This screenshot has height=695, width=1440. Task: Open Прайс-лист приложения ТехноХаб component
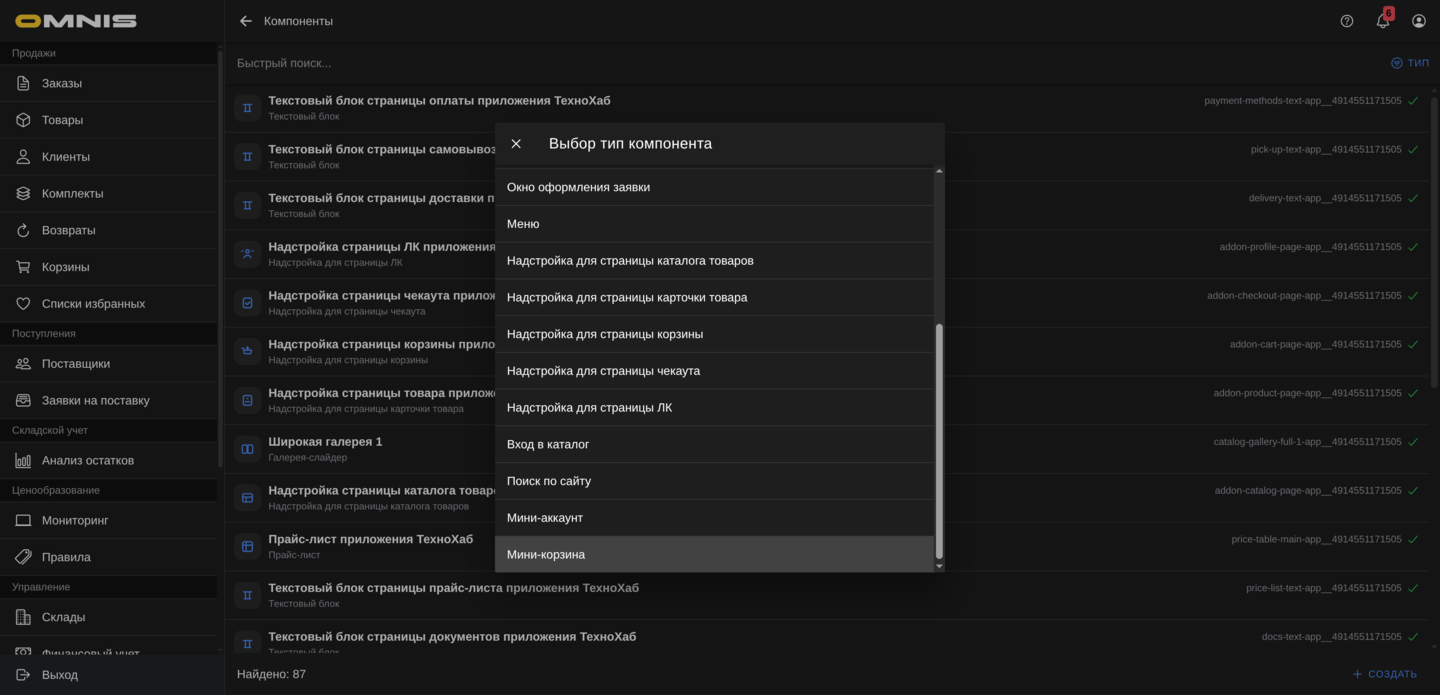pyautogui.click(x=370, y=539)
